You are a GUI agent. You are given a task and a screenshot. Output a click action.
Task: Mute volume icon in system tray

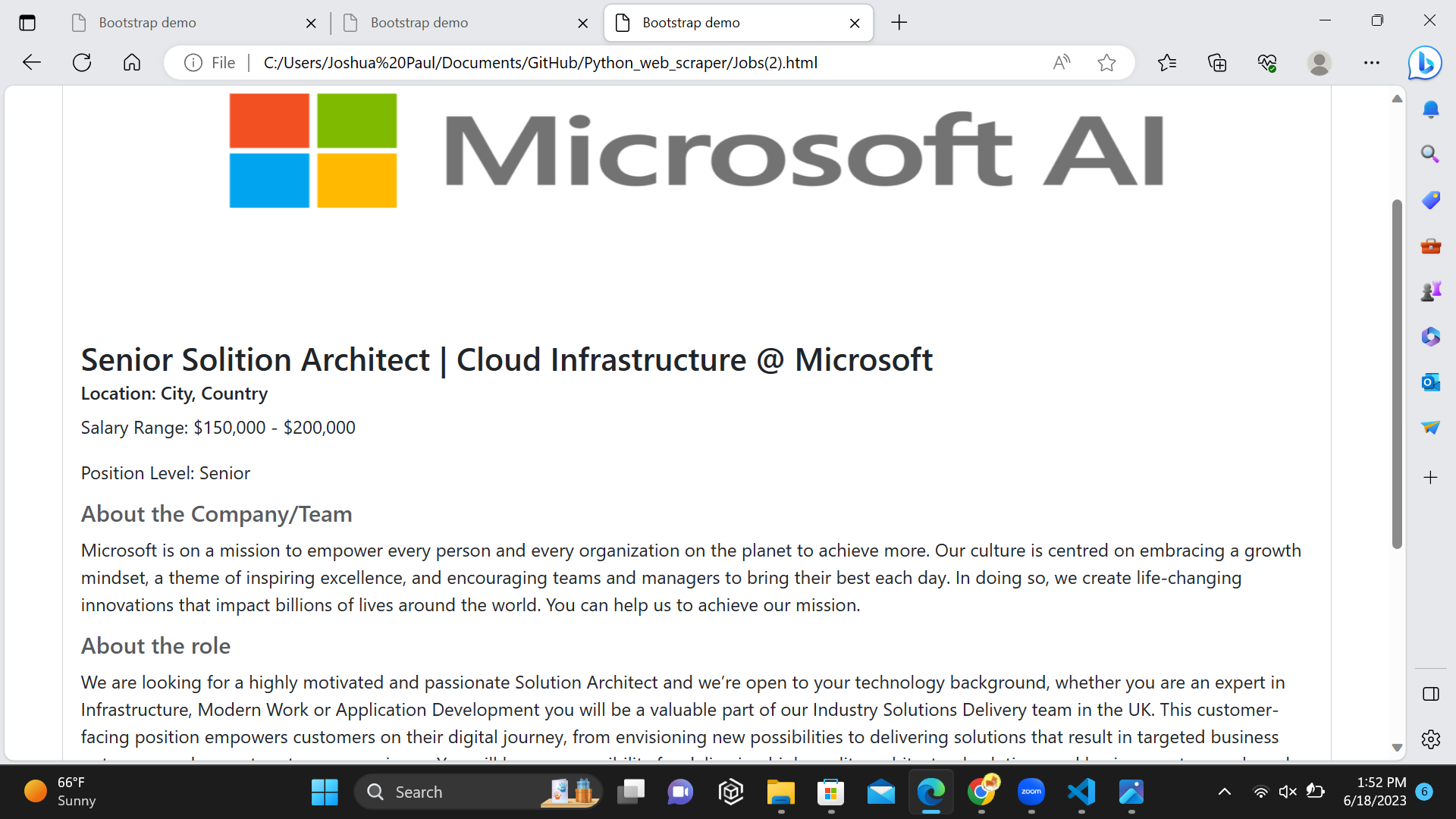tap(1288, 792)
